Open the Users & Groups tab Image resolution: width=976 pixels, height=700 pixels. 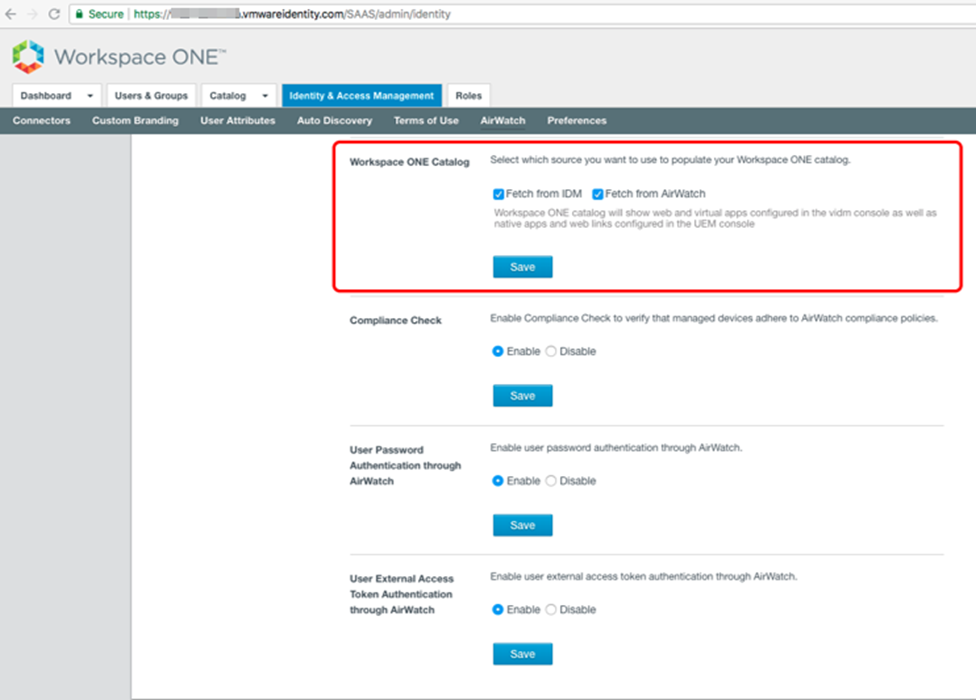151,96
